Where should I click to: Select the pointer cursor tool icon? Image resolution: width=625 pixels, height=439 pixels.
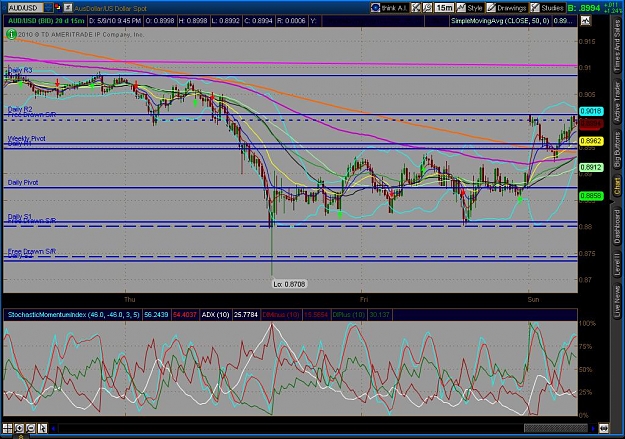(42, 428)
